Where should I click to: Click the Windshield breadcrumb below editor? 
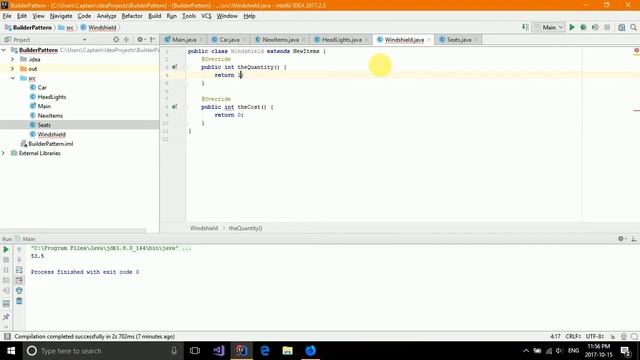point(204,228)
